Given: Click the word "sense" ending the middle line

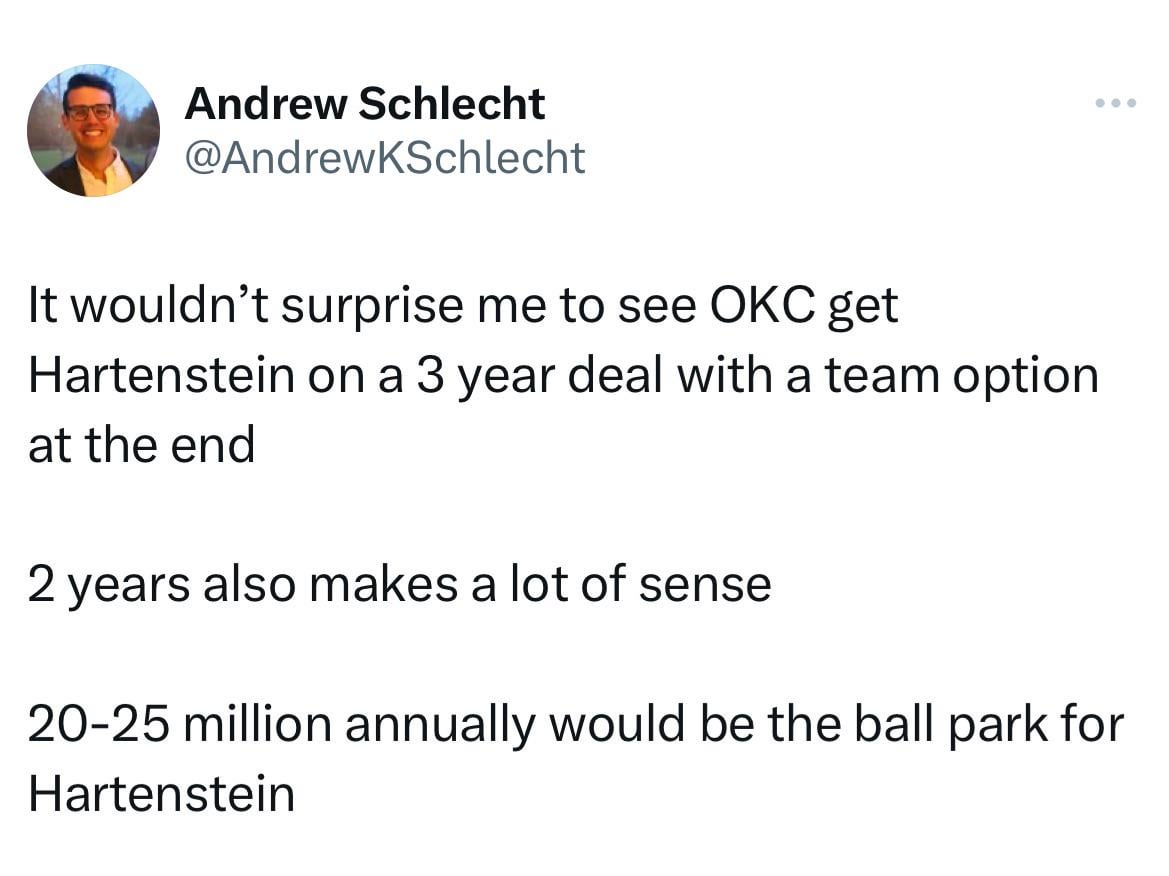Looking at the screenshot, I should point(705,585).
